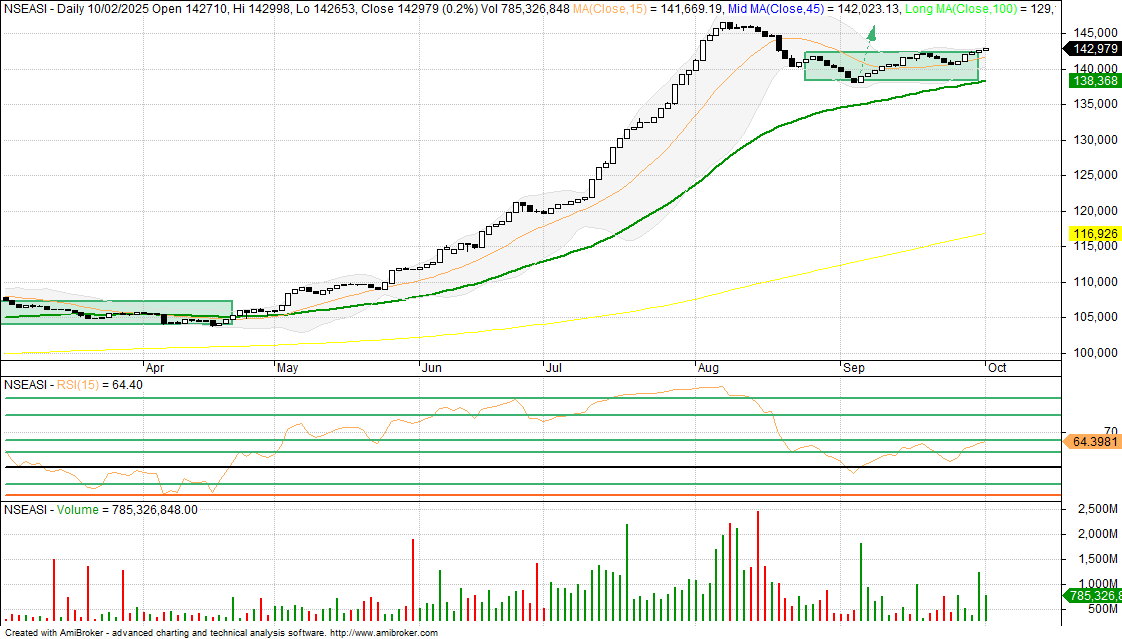Click the orange 64.3981 RSI value tag
The height and width of the screenshot is (639, 1122).
tap(1094, 441)
